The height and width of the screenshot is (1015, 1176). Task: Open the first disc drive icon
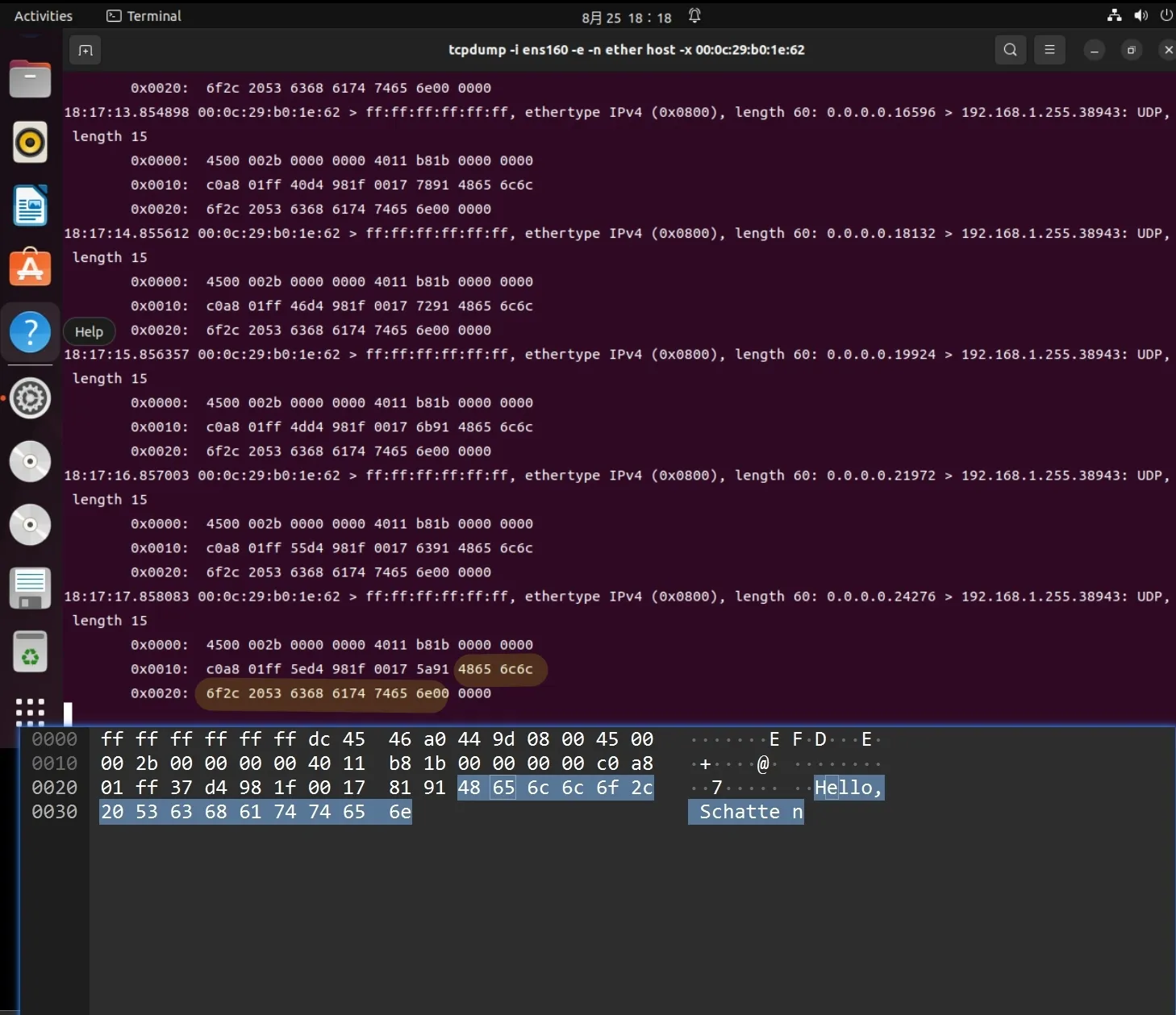[30, 462]
